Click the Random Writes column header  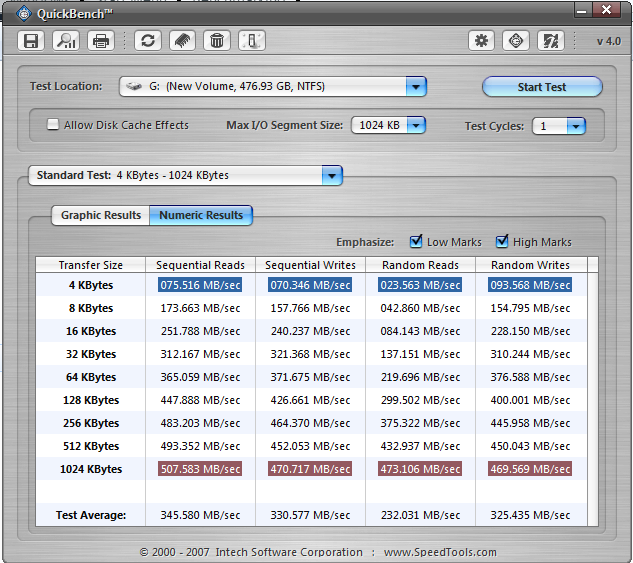tap(530, 265)
